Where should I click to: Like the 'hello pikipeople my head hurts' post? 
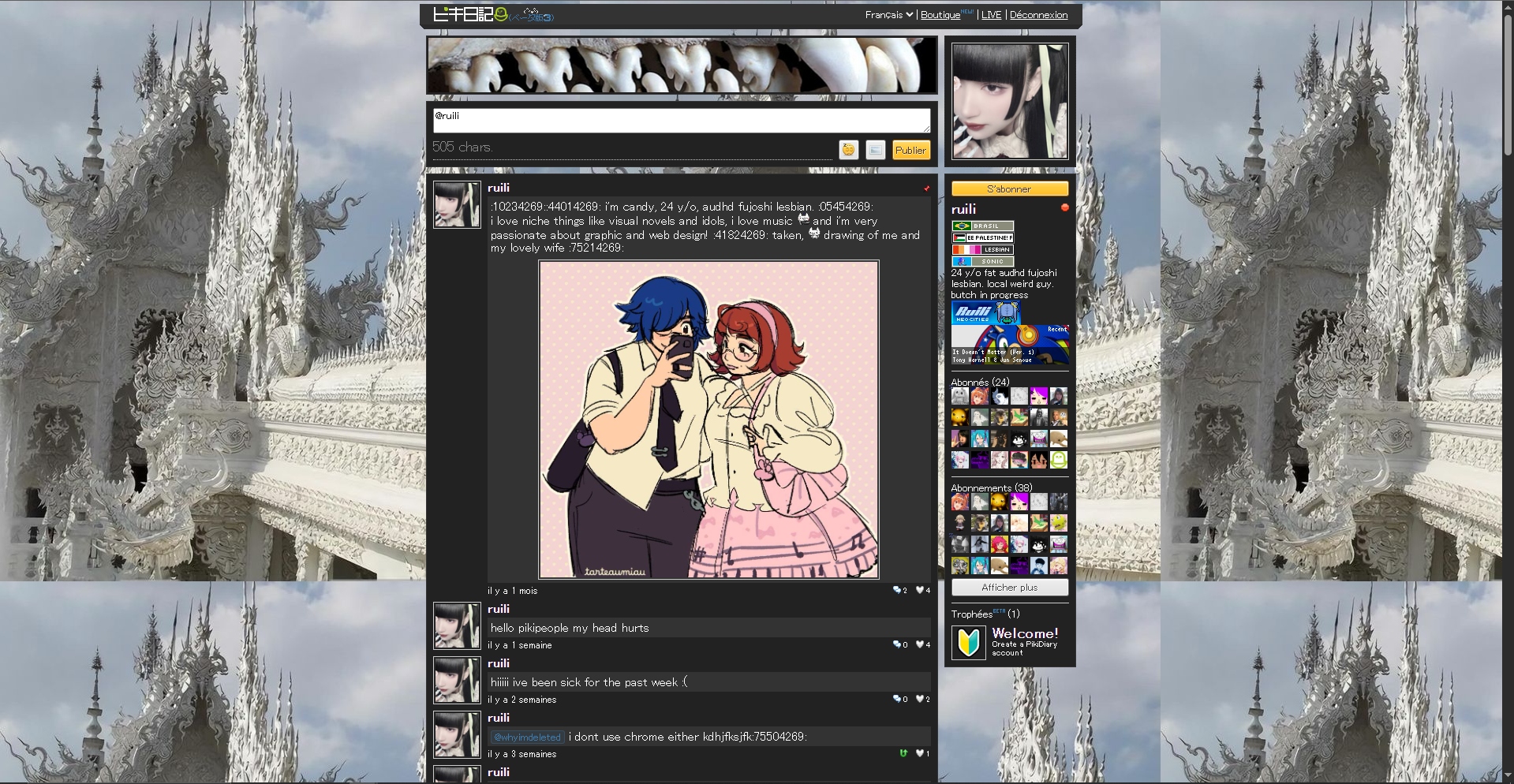[x=920, y=644]
